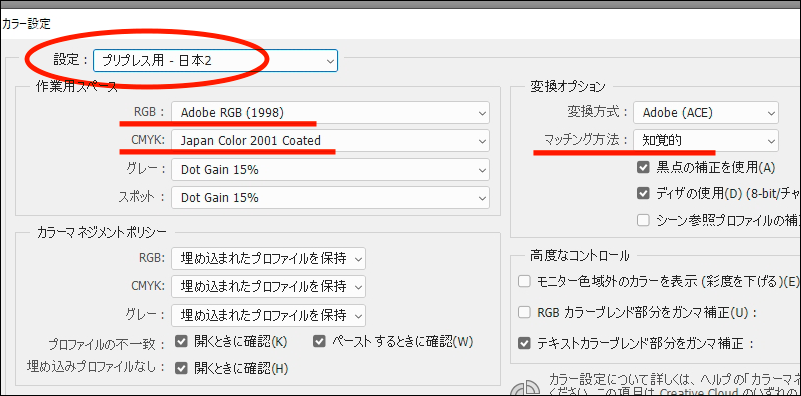
Task: Open the 設定 preset dropdown
Action: coord(215,60)
